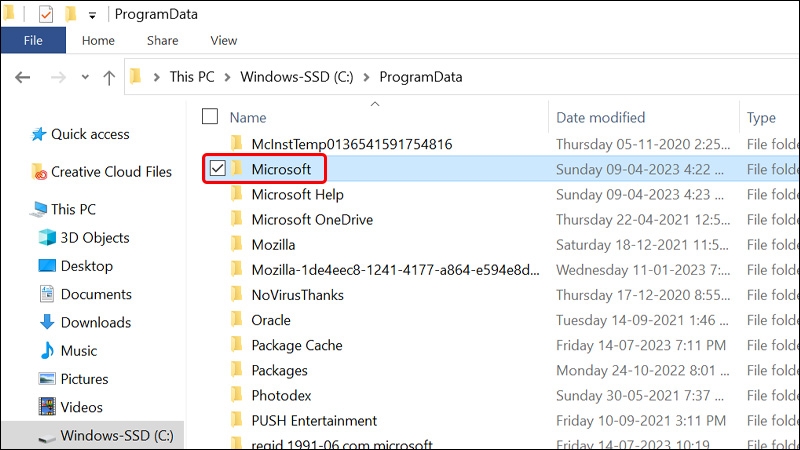The height and width of the screenshot is (450, 800).
Task: Select the Mozilla-1de4eec8-1241-4177 folder
Action: [395, 270]
